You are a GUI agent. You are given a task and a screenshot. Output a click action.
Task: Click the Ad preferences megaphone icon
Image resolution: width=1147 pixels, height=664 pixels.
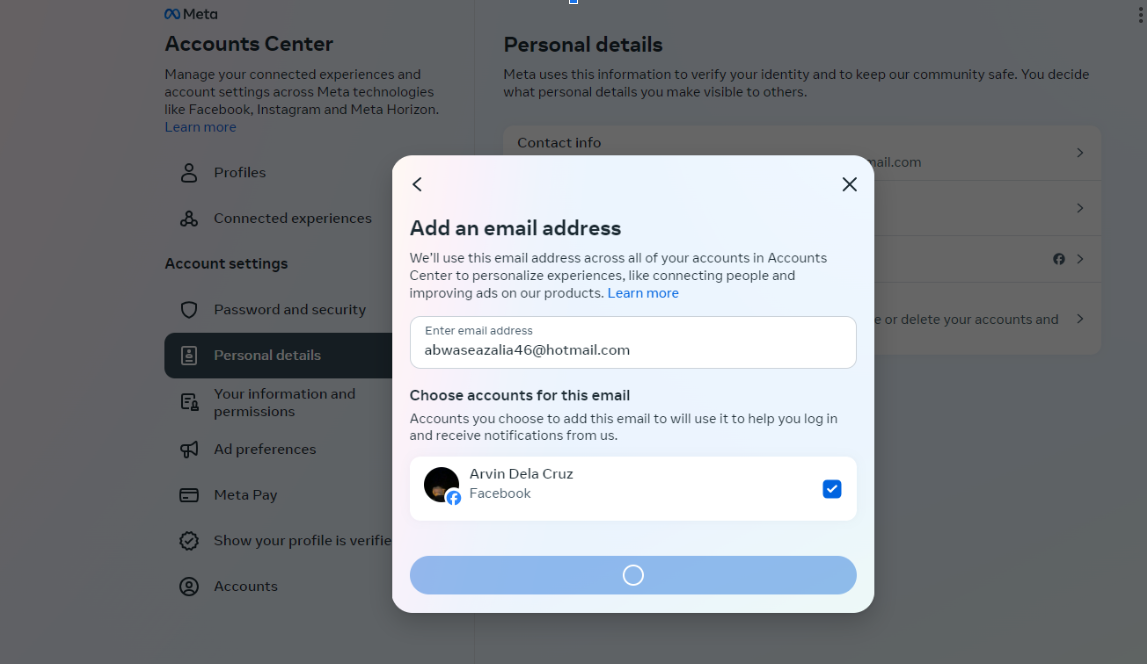189,450
